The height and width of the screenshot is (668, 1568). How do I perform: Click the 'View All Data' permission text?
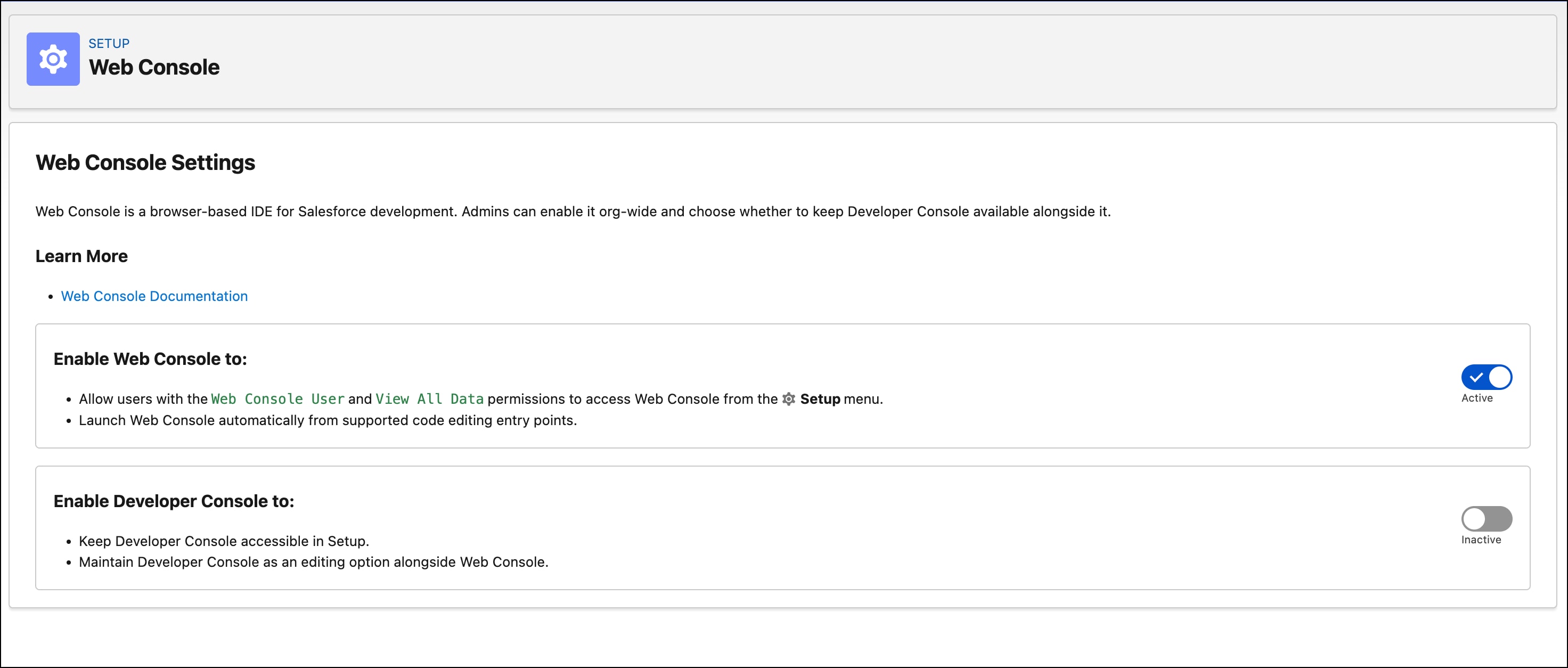coord(429,399)
